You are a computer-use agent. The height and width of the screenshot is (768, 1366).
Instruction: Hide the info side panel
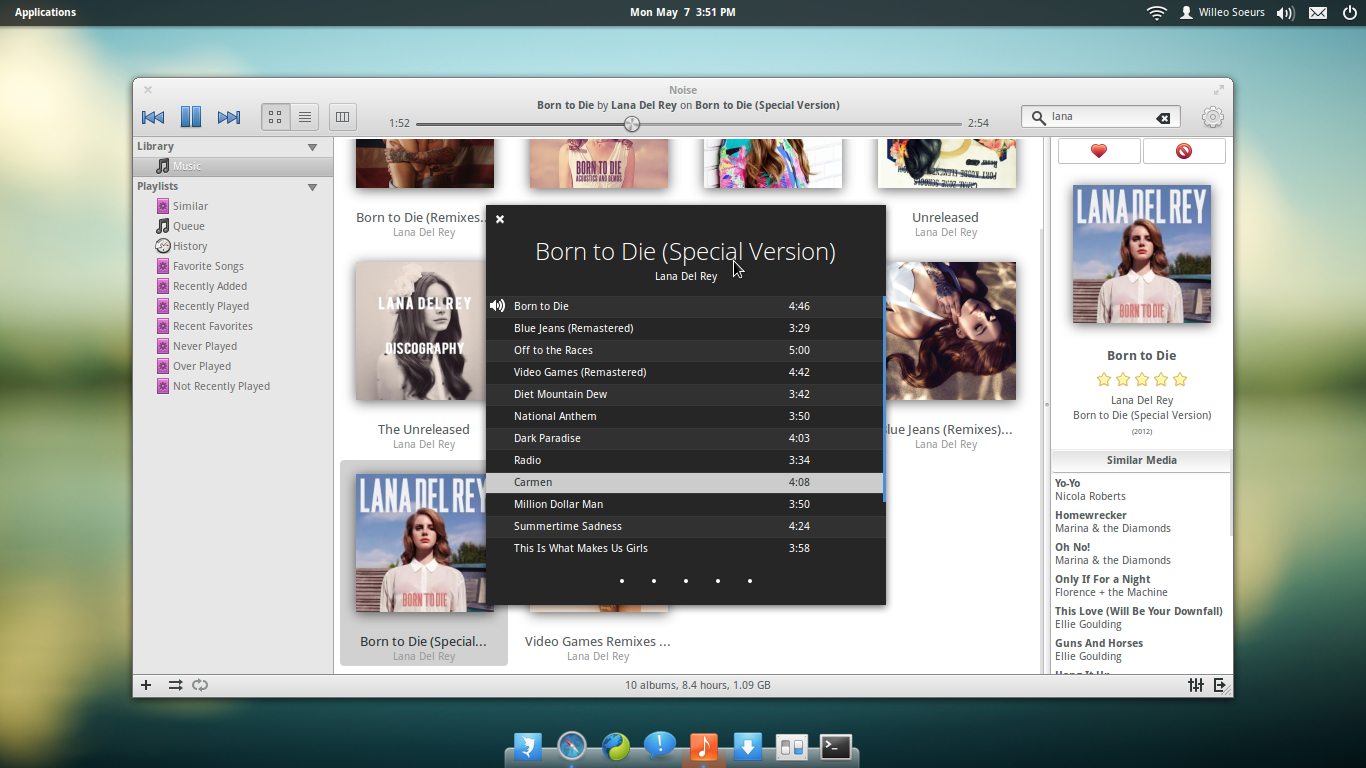click(x=1220, y=685)
